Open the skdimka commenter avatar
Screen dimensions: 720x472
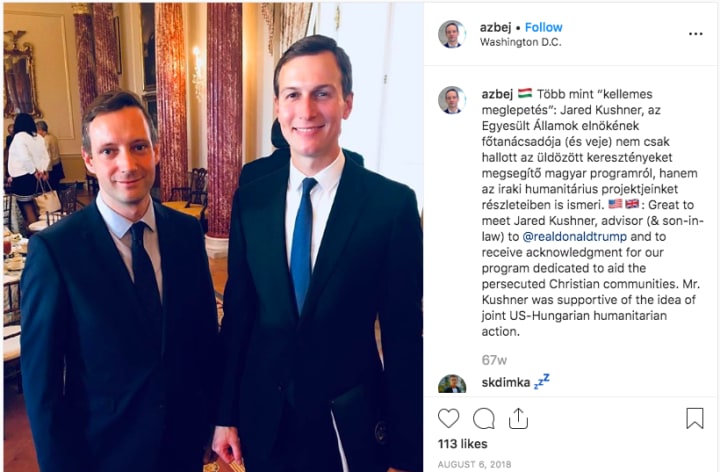coord(452,384)
